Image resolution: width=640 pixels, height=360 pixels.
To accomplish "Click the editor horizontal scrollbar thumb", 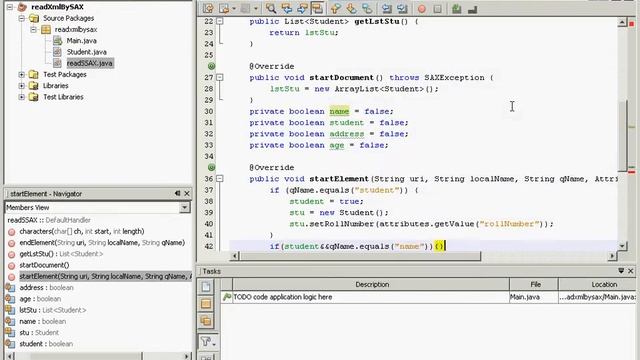I will click(x=360, y=256).
